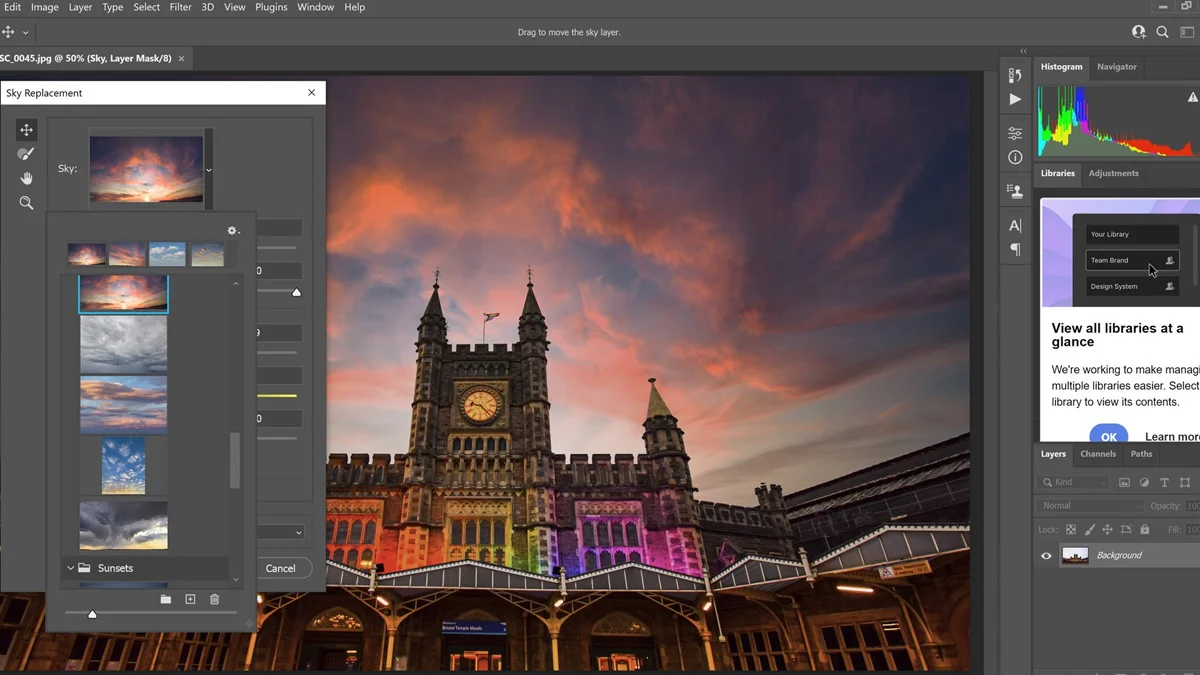Click the search magnifier in the top bar
The width and height of the screenshot is (1200, 675).
1162,32
